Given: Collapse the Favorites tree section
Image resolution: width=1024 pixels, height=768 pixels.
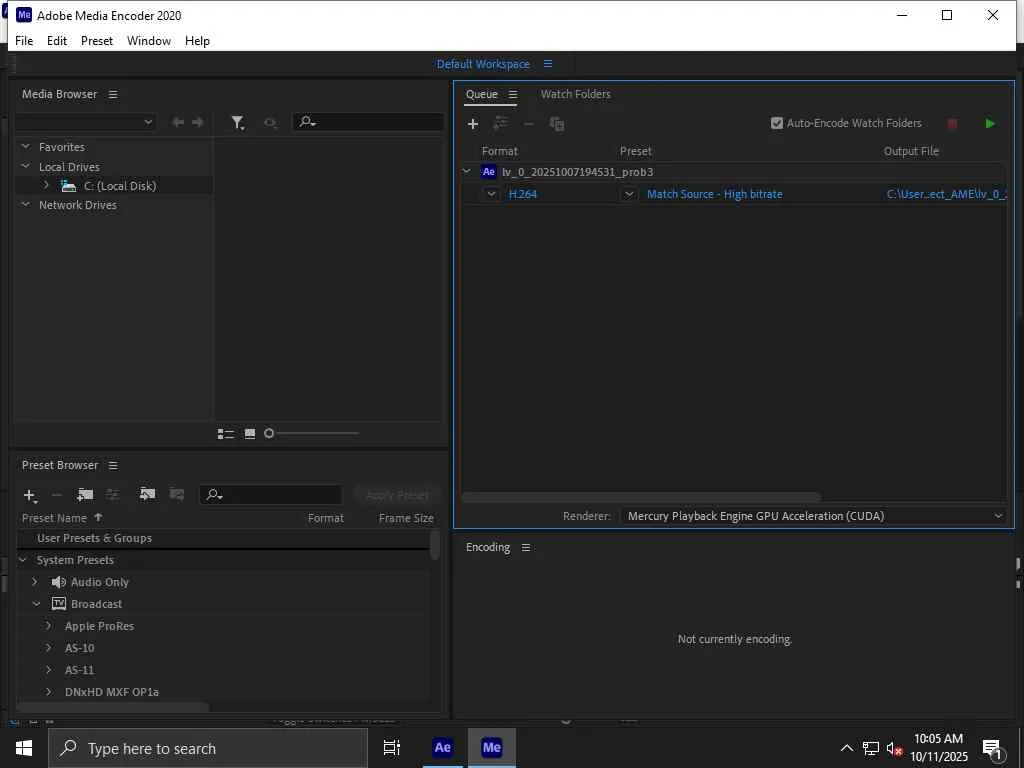Looking at the screenshot, I should tap(25, 147).
